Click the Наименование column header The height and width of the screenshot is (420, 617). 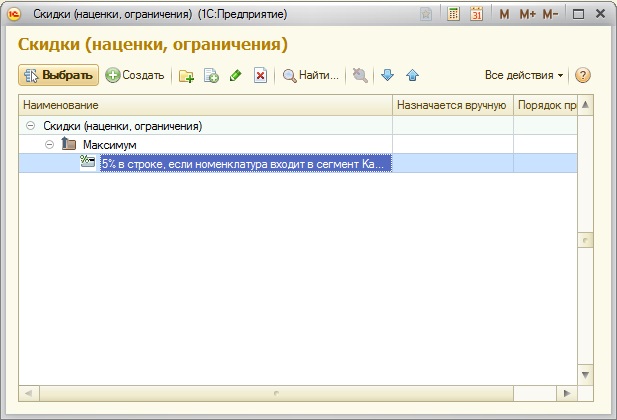pos(205,105)
